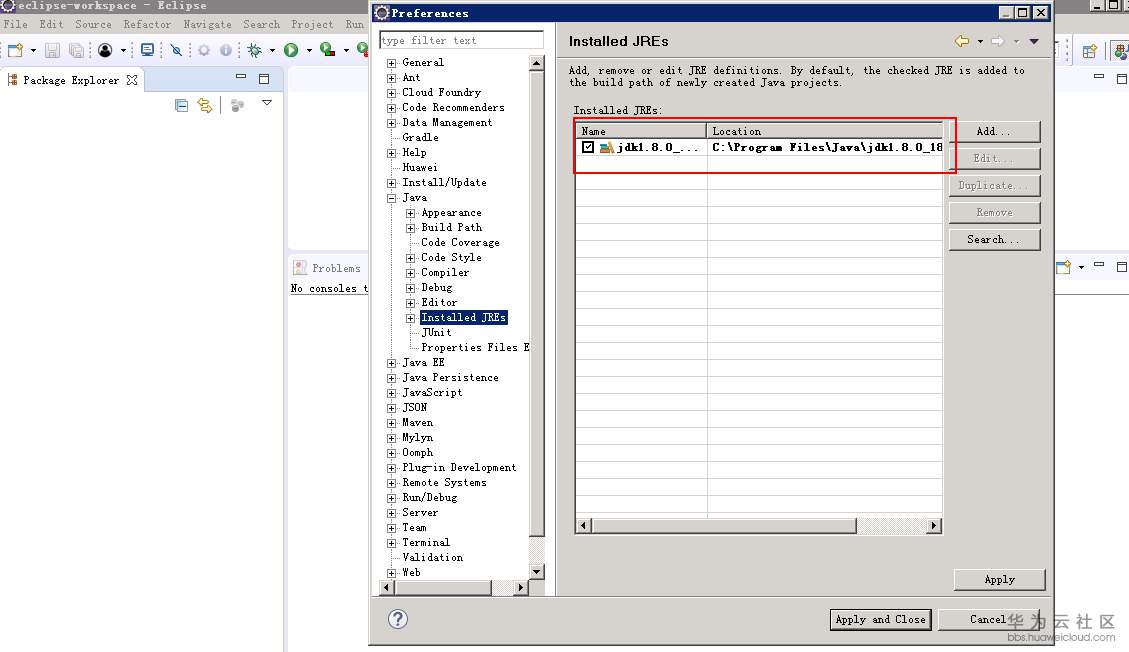
Task: Click the green Run icon
Action: (x=291, y=50)
